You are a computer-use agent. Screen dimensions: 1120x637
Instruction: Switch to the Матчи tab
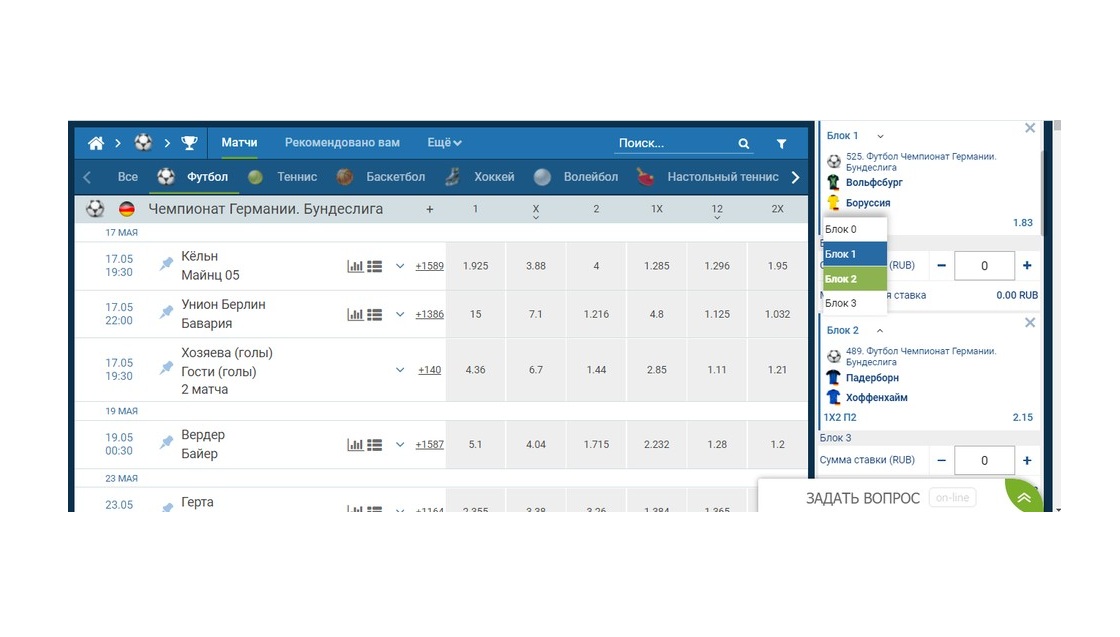(239, 143)
